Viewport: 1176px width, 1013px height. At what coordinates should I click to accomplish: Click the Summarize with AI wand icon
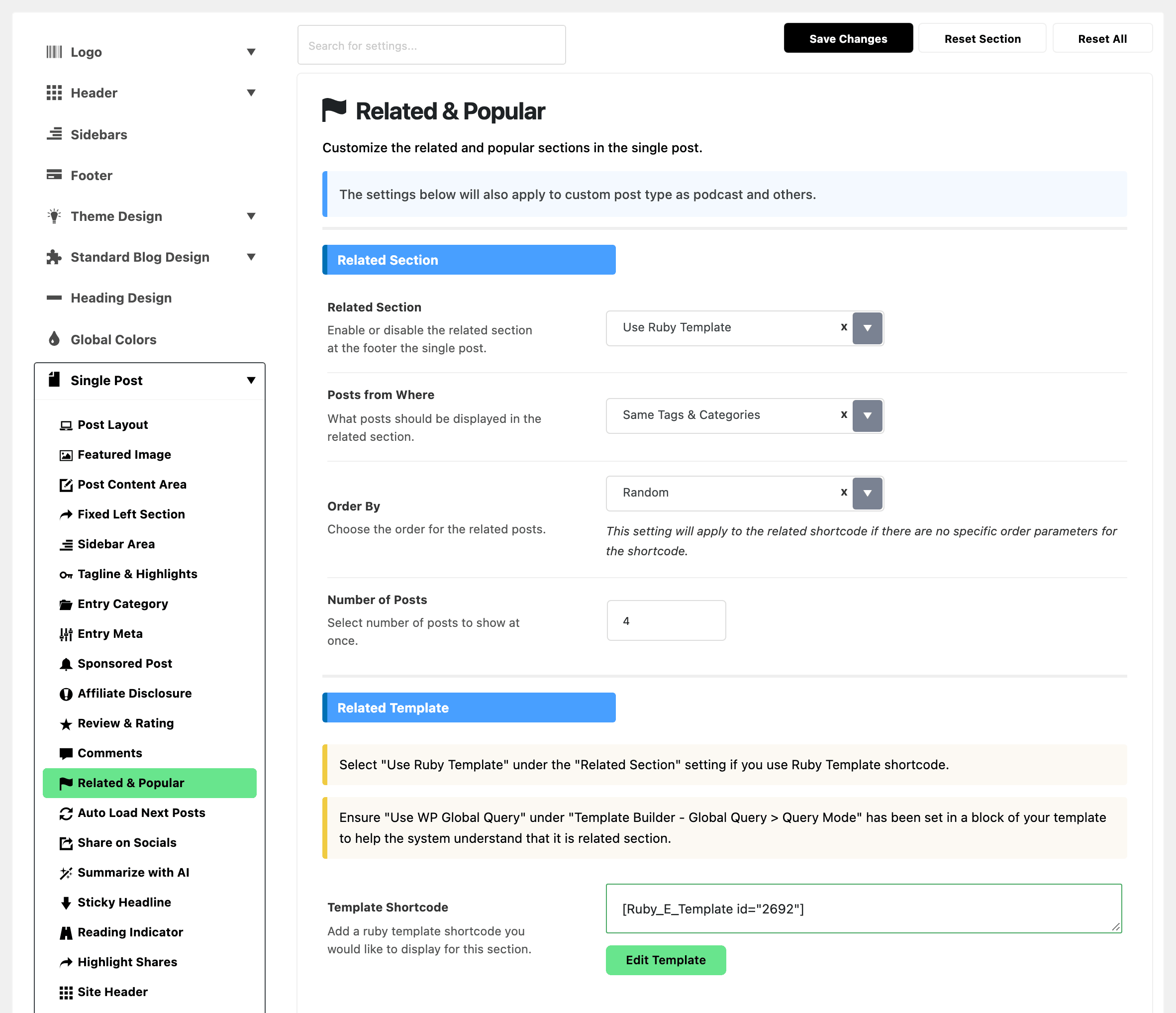tap(66, 873)
